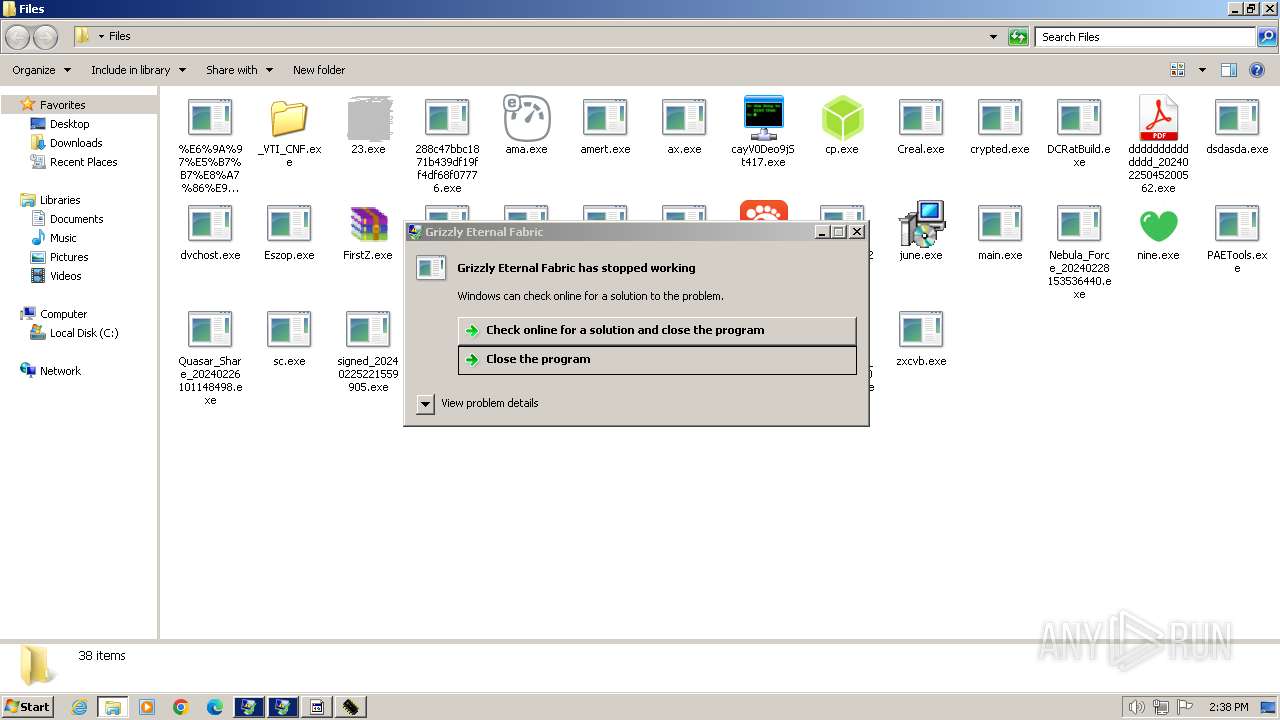Open the Pictures library

(x=69, y=257)
